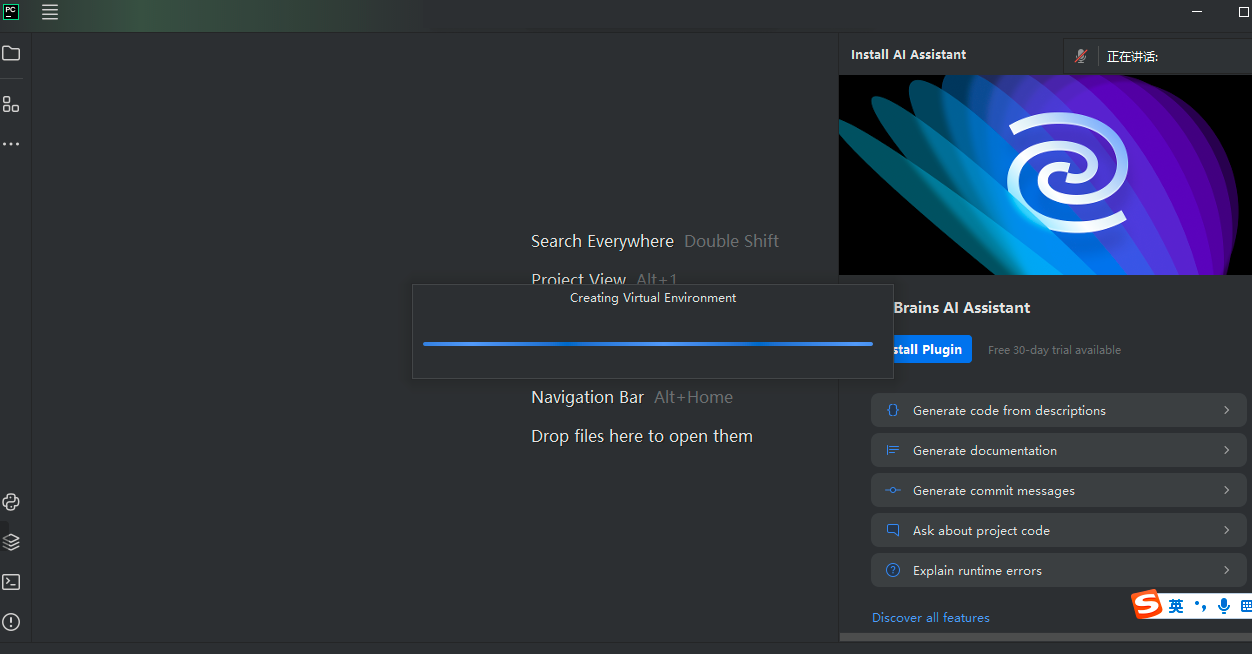Minimize the PyCharm window
Viewport: 1252px width, 654px height.
(x=1199, y=12)
